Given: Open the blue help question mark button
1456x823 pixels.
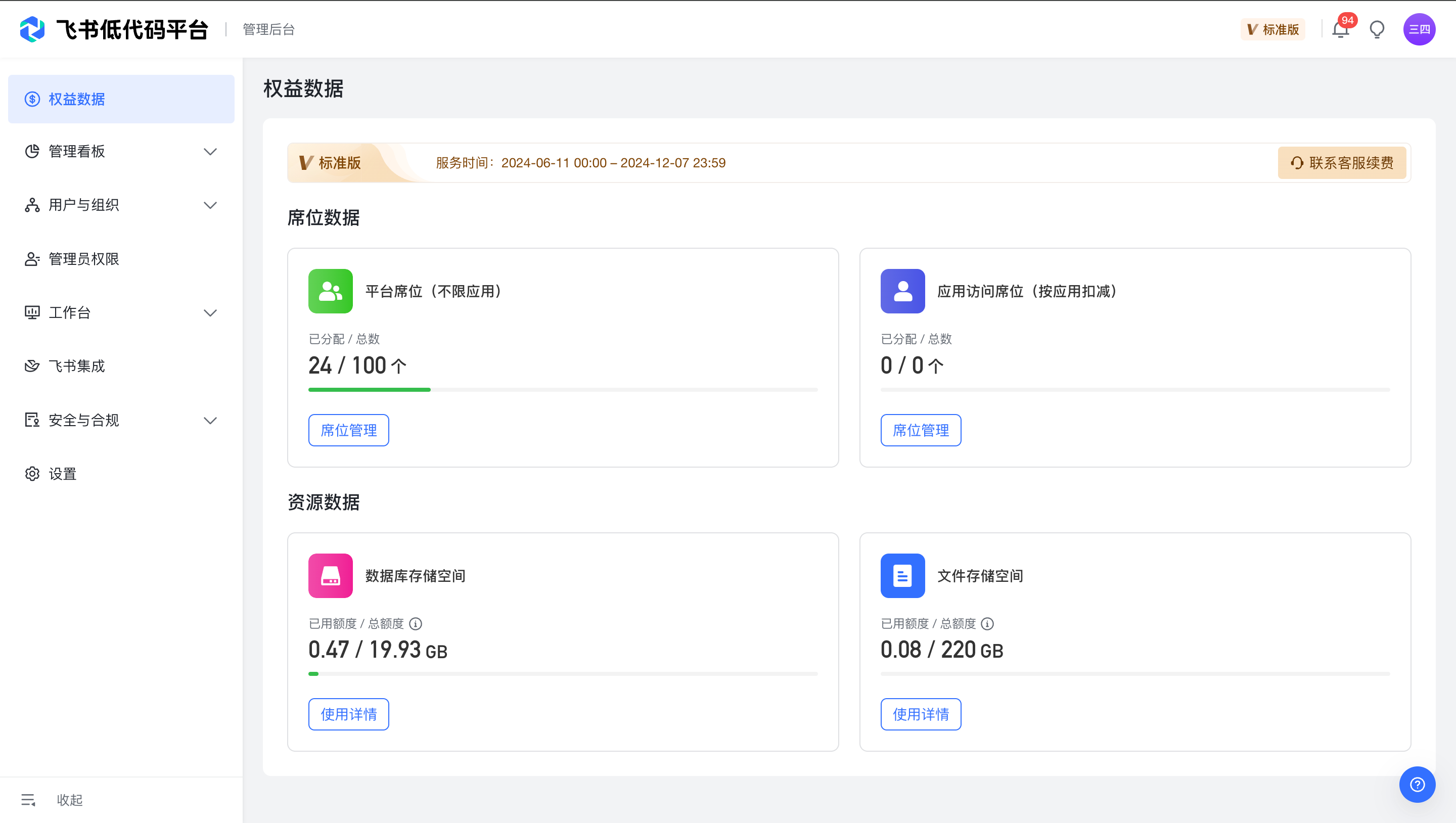Looking at the screenshot, I should 1417,785.
